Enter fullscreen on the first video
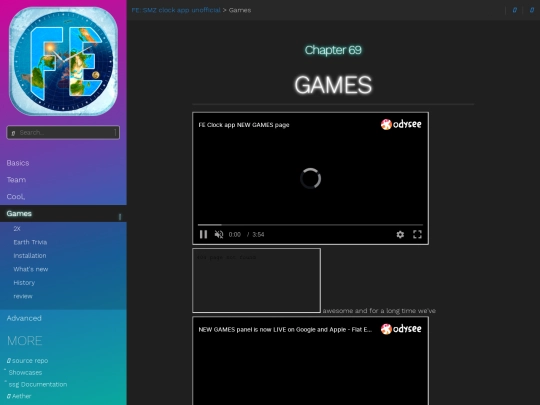This screenshot has width=540, height=405. tap(417, 235)
